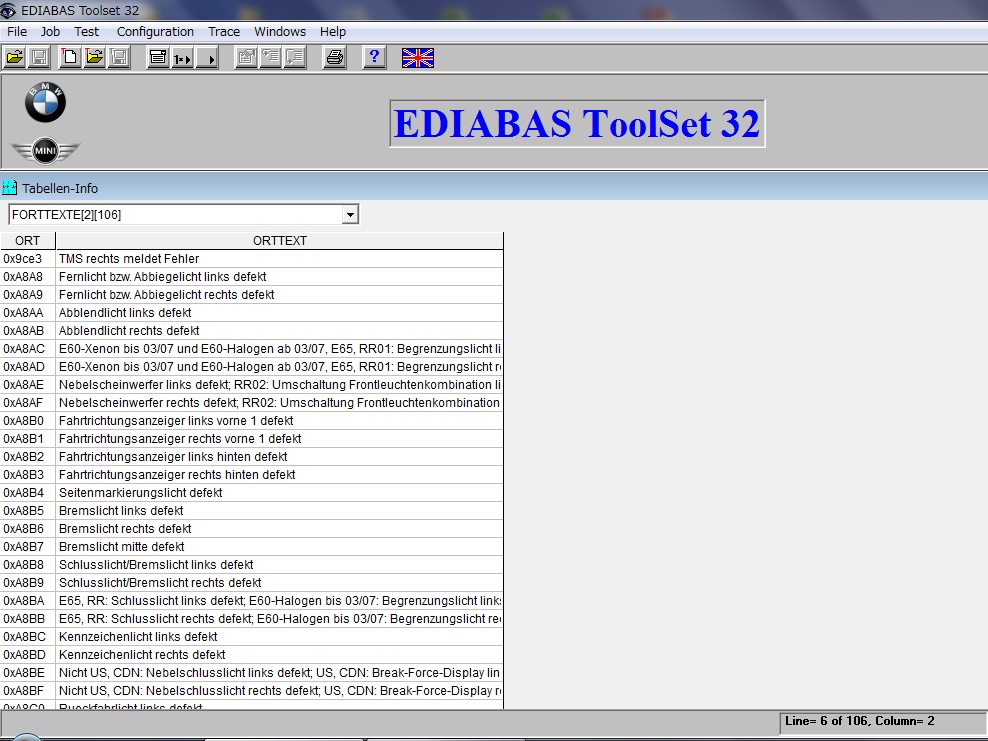Click the grayed indent-list toolbar icon
Screen dimensions: 988x741
pos(271,58)
